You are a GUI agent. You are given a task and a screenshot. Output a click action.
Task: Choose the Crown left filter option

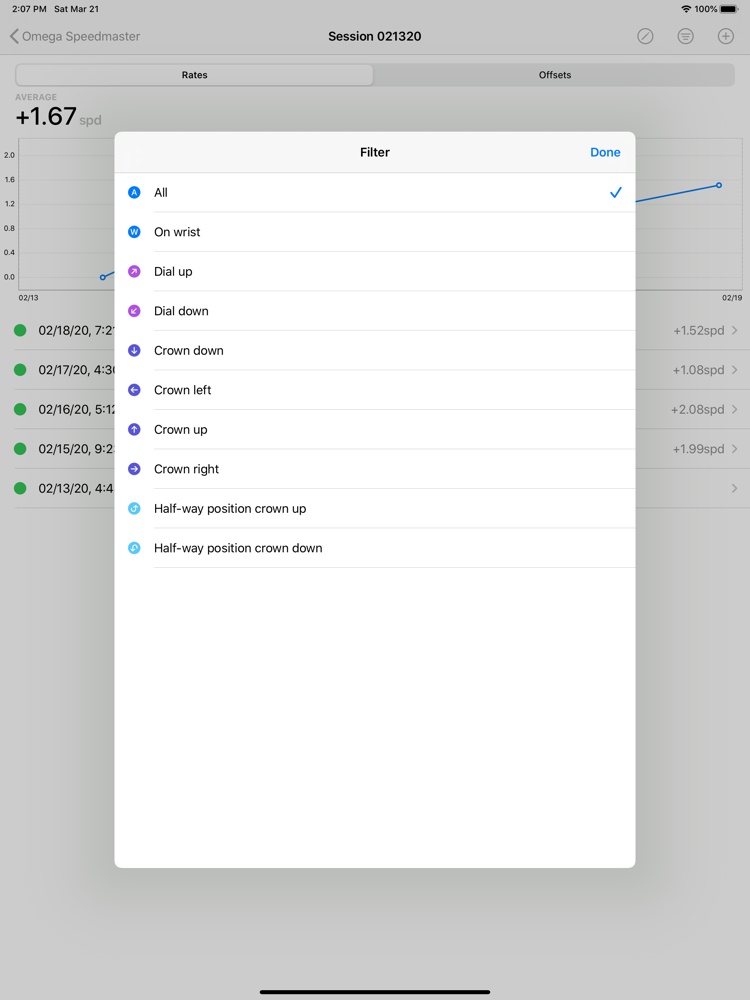[374, 390]
